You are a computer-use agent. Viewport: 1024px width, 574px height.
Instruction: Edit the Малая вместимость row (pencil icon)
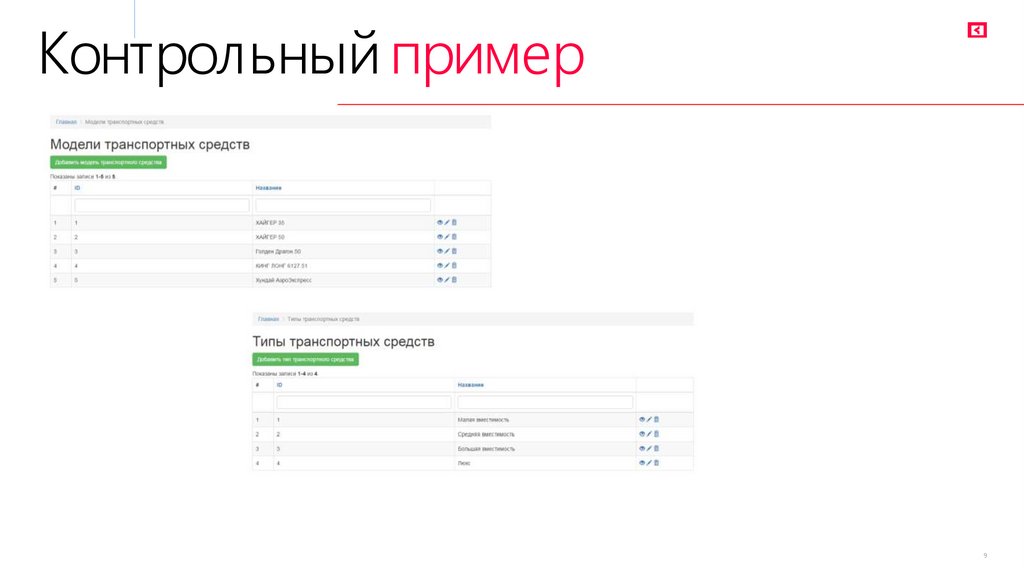(649, 420)
